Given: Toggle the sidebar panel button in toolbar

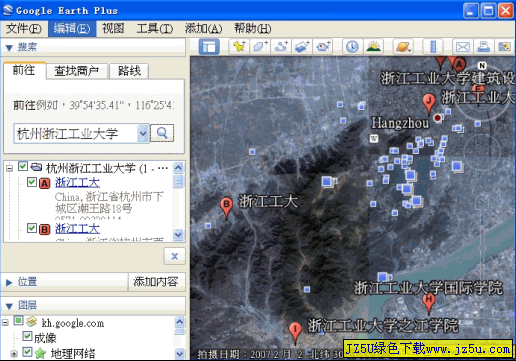Looking at the screenshot, I should click(209, 47).
